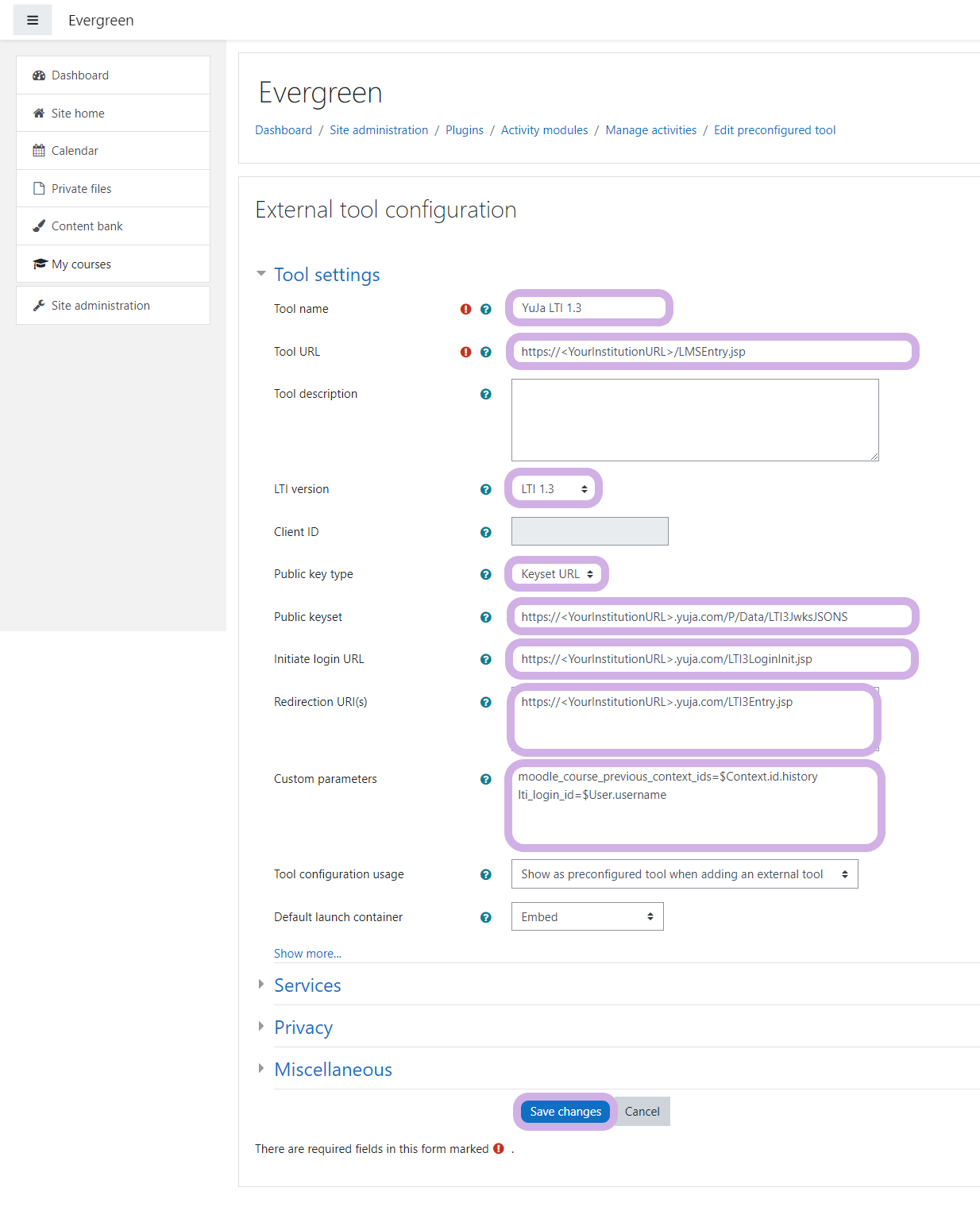Image resolution: width=980 pixels, height=1207 pixels.
Task: Expand the Privacy section
Action: [303, 1028]
